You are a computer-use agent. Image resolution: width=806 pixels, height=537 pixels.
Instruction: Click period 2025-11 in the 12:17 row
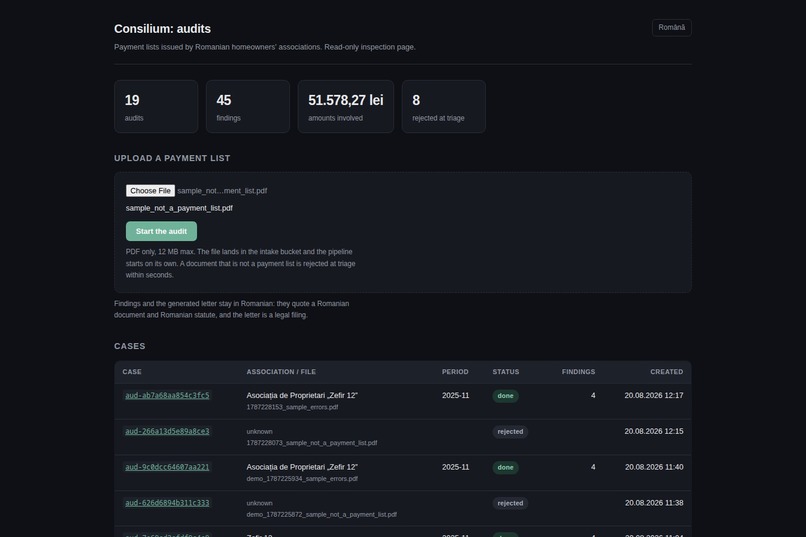(455, 396)
